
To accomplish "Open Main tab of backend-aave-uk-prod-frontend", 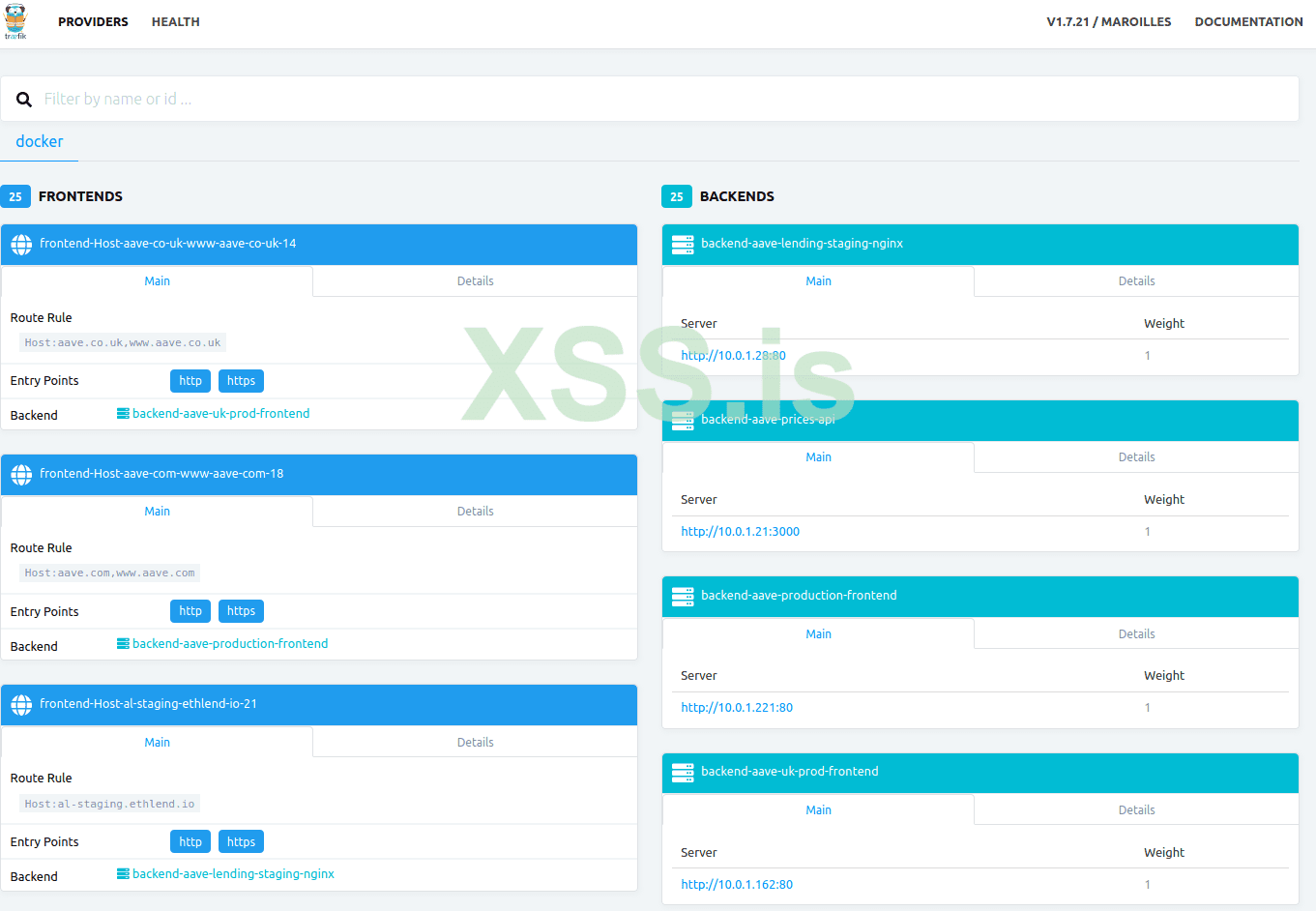I will [x=818, y=810].
